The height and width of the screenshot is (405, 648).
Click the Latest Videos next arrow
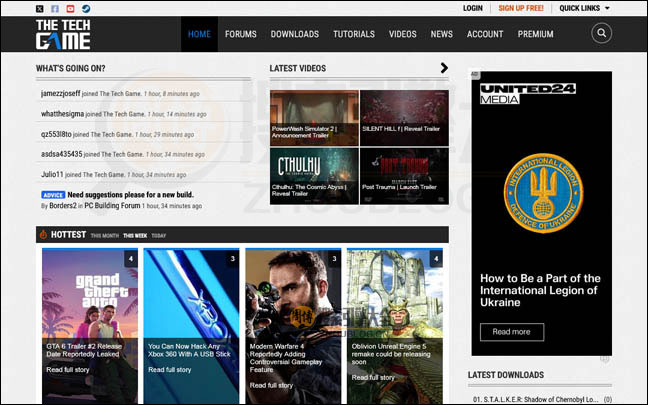(x=444, y=68)
